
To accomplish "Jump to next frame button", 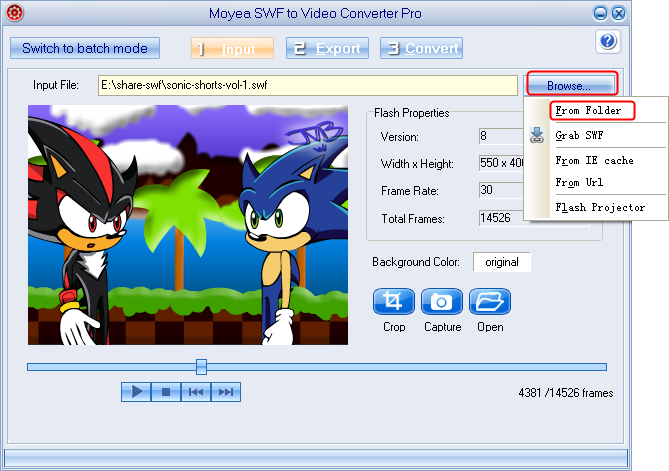I will pos(226,392).
